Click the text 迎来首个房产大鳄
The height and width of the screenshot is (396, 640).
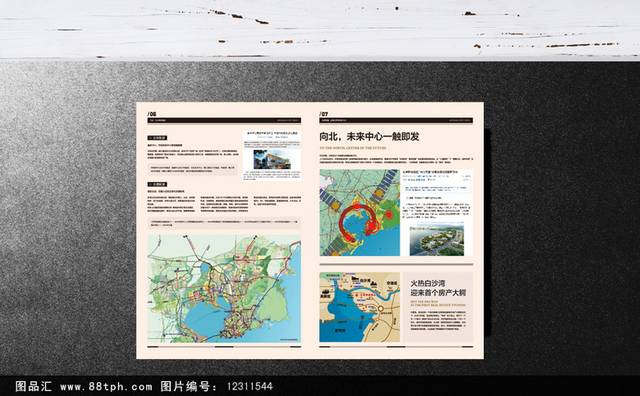[438, 293]
